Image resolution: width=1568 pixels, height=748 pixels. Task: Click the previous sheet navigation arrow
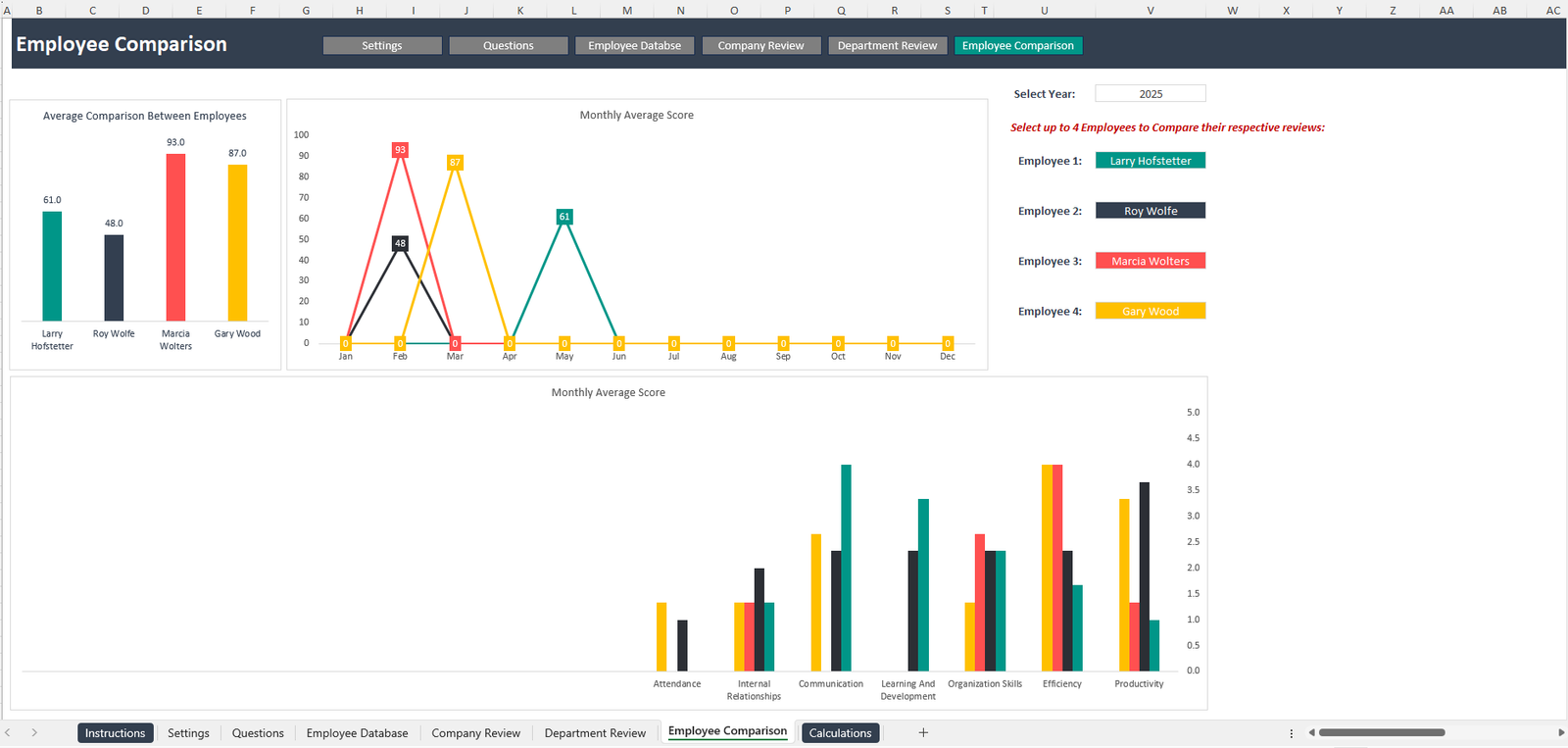click(x=8, y=732)
